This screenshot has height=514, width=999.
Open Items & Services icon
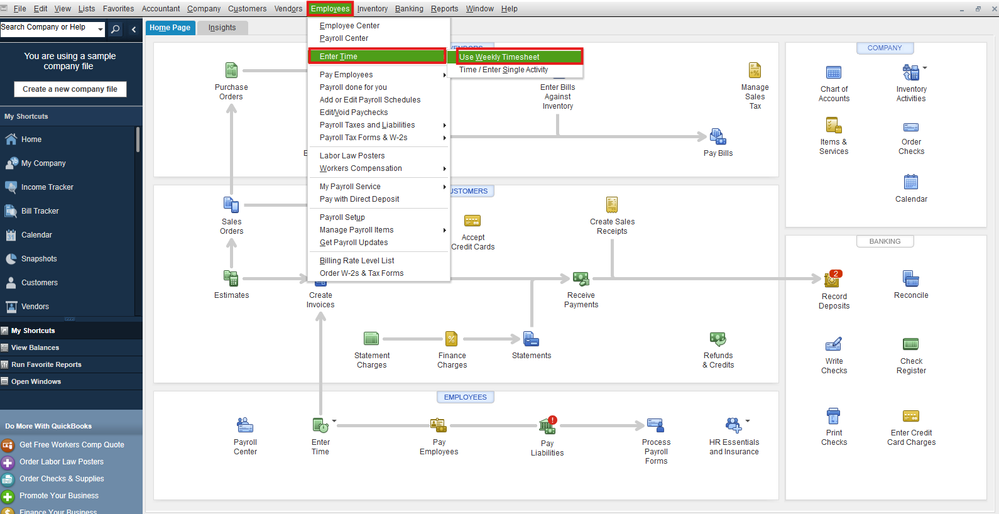(x=834, y=125)
